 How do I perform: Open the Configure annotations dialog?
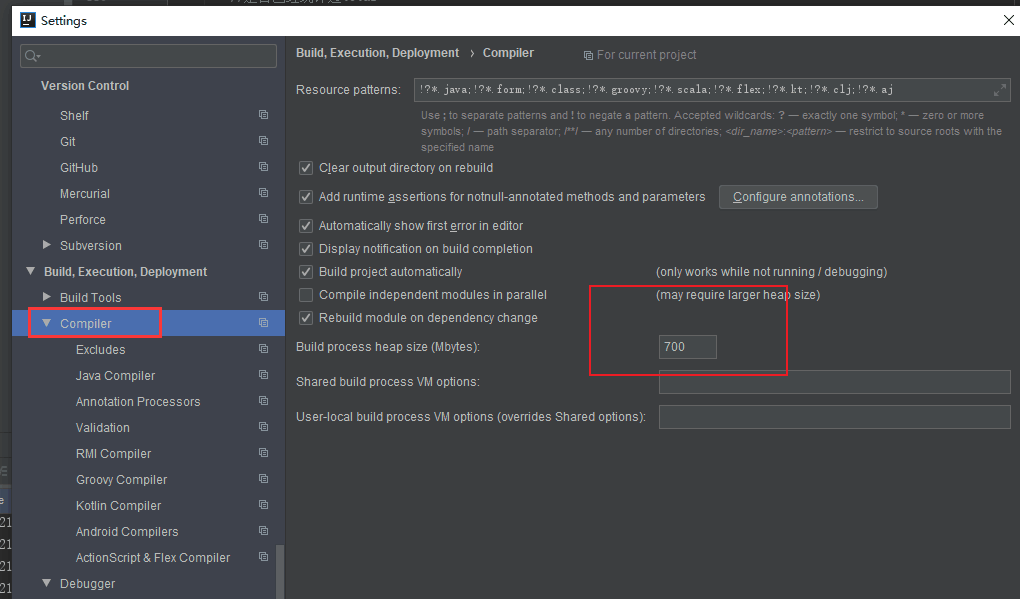[798, 197]
